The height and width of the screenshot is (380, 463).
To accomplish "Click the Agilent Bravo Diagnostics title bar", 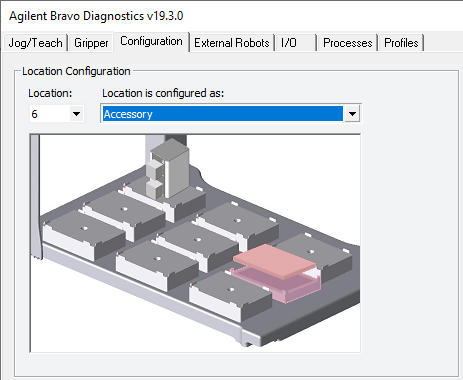I will point(96,16).
